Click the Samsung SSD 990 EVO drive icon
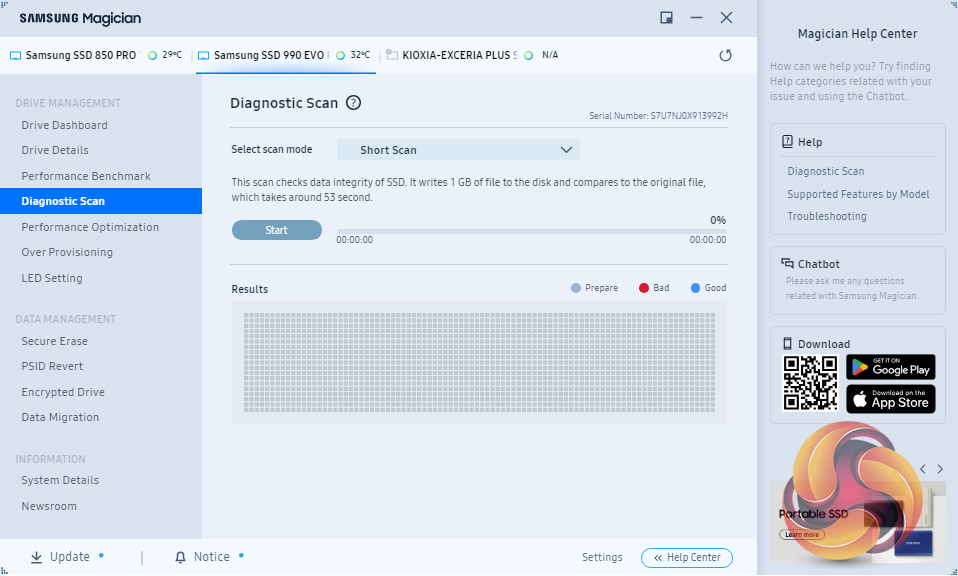The width and height of the screenshot is (958, 576). tap(203, 56)
